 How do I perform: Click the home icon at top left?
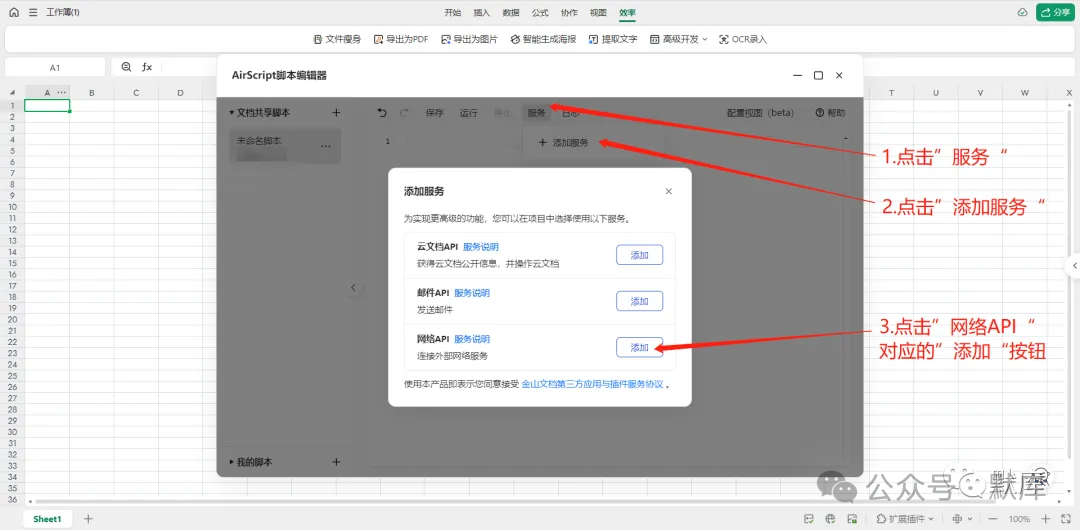14,12
